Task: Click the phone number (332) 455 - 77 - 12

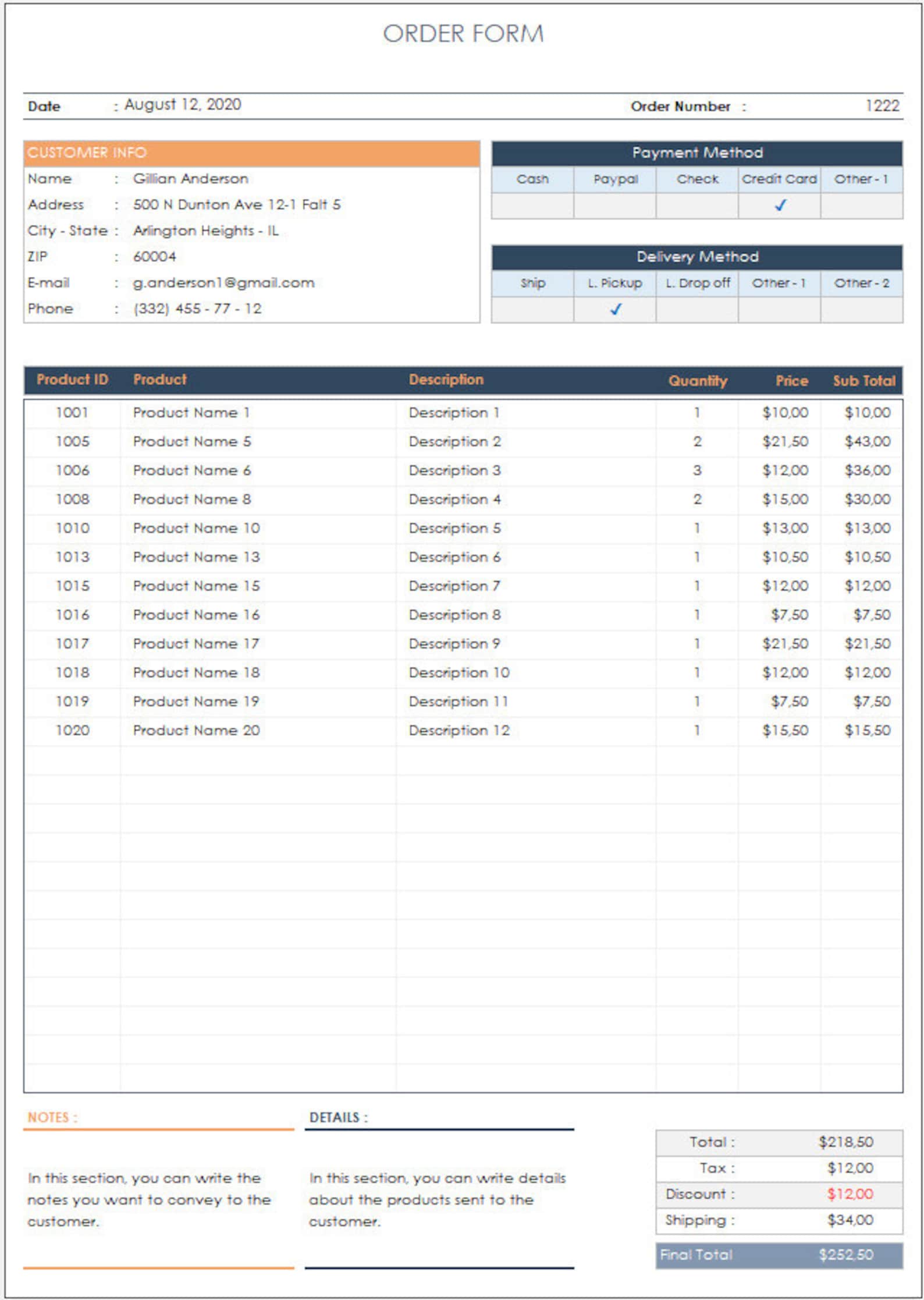Action: 197,309
